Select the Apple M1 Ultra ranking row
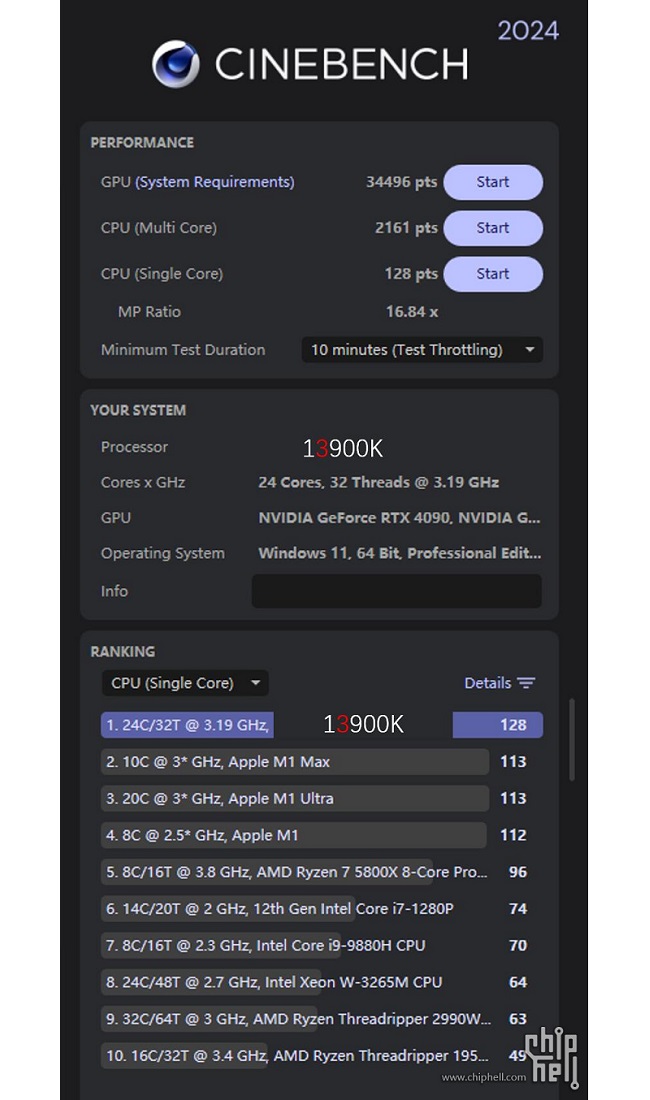 (x=295, y=799)
